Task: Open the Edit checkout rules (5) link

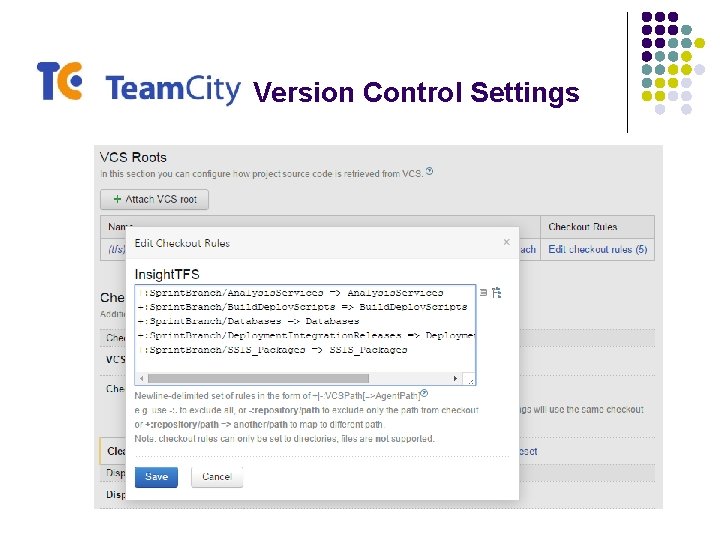Action: (x=597, y=249)
